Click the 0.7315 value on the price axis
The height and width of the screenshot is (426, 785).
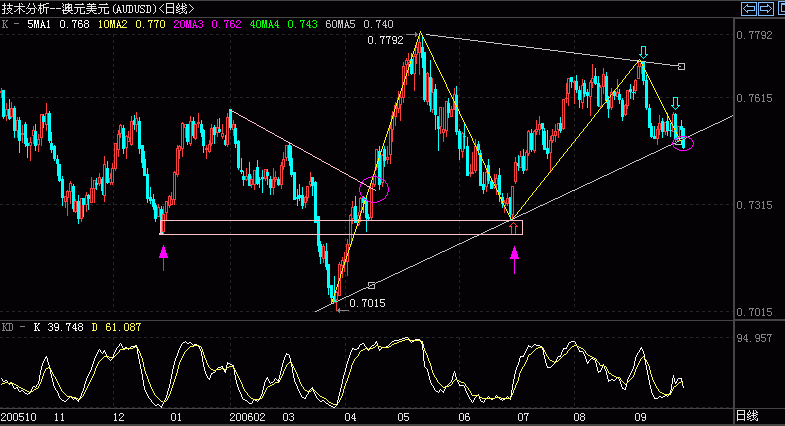point(754,205)
